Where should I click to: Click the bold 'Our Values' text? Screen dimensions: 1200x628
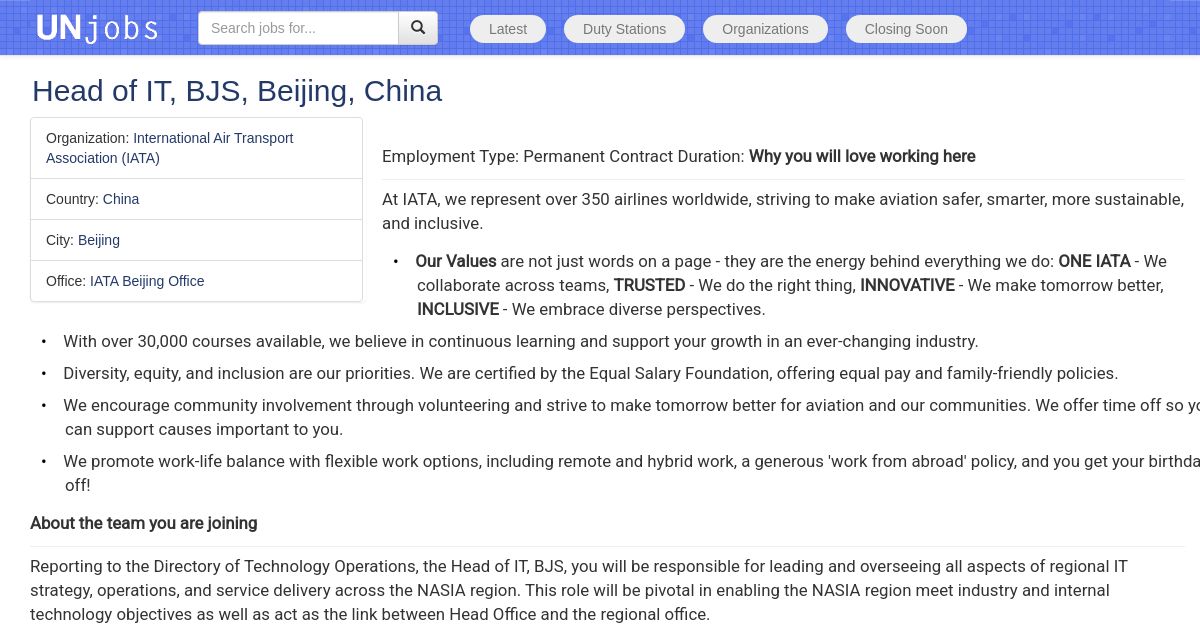point(456,261)
